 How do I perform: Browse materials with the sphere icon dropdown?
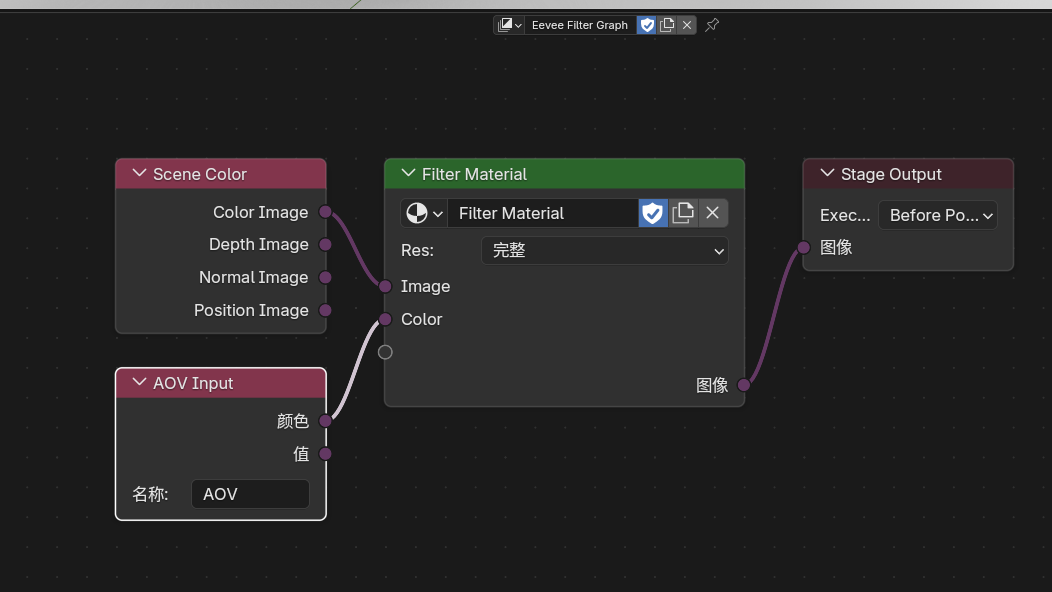[x=424, y=213]
